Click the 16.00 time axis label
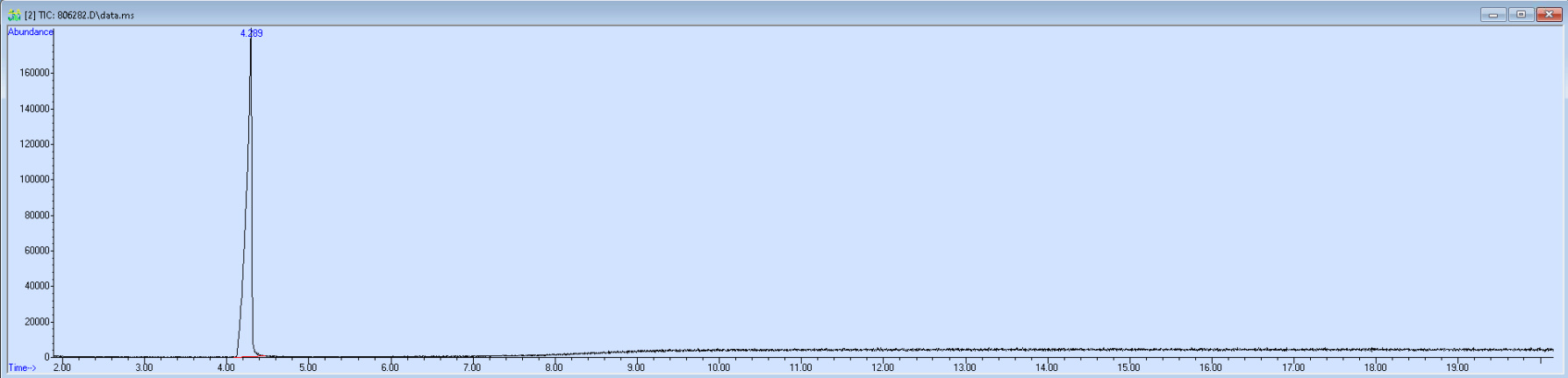The image size is (1568, 378). click(x=1211, y=367)
